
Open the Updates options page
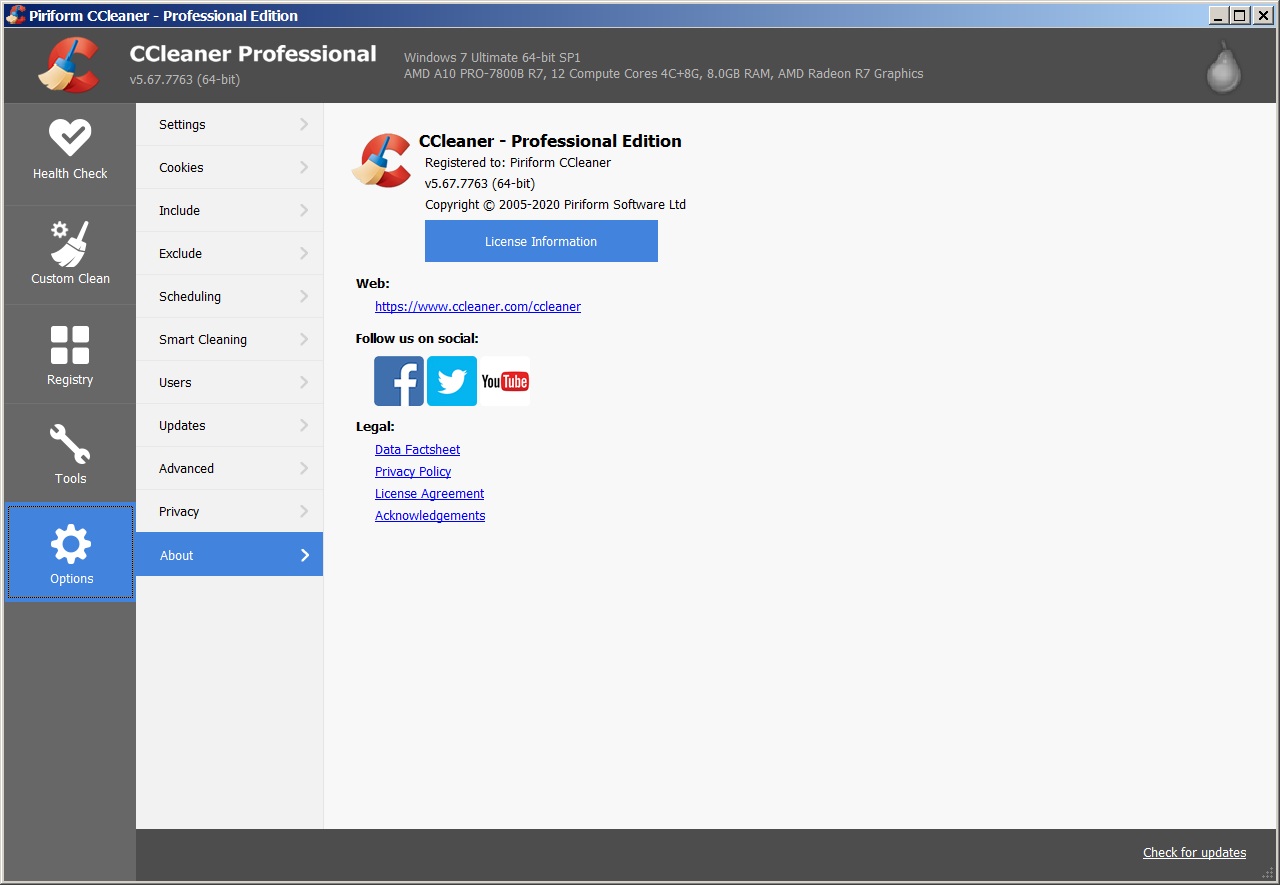pyautogui.click(x=229, y=425)
